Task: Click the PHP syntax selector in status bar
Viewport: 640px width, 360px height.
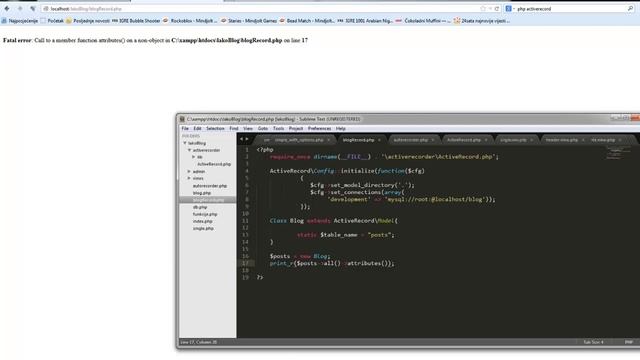Action: (629, 342)
